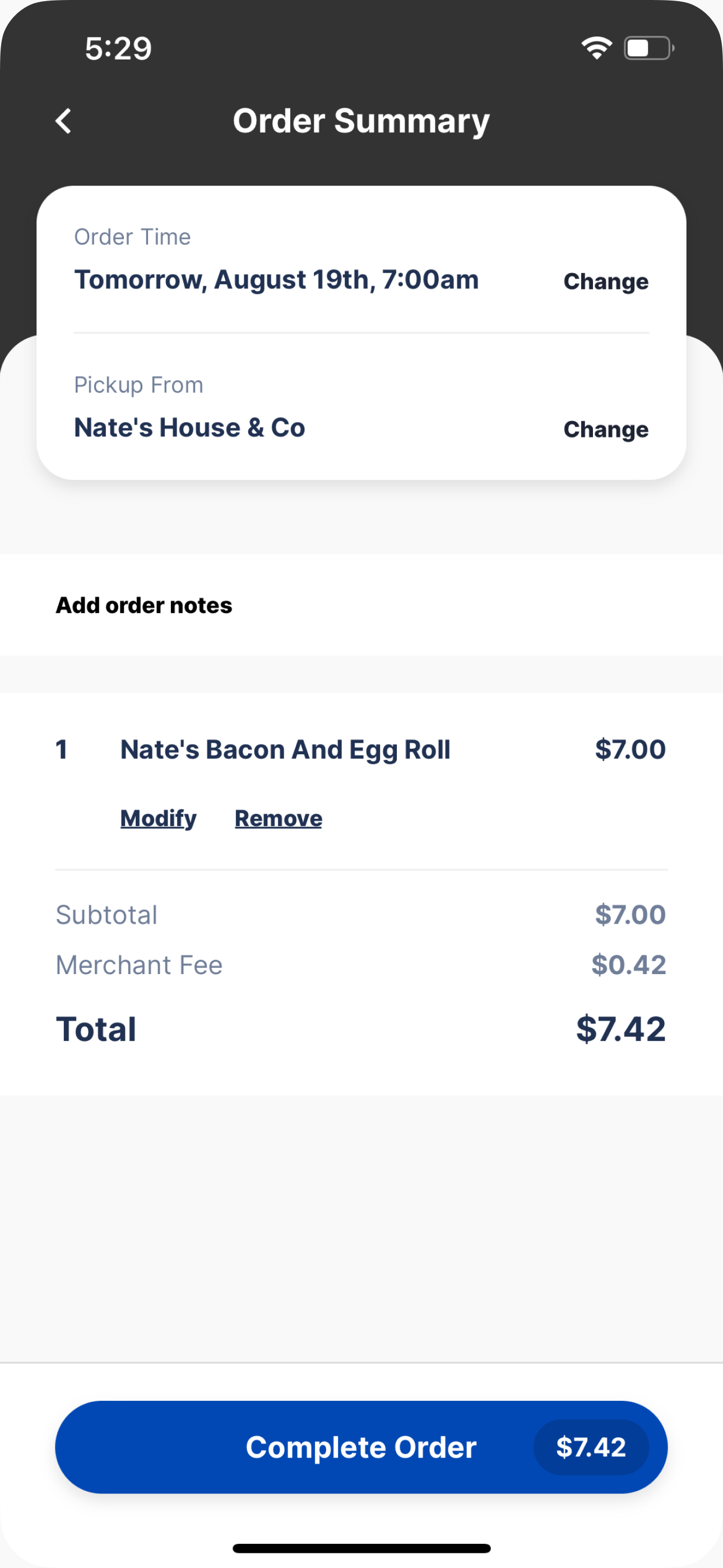Change the order time
The height and width of the screenshot is (1568, 723).
[605, 281]
